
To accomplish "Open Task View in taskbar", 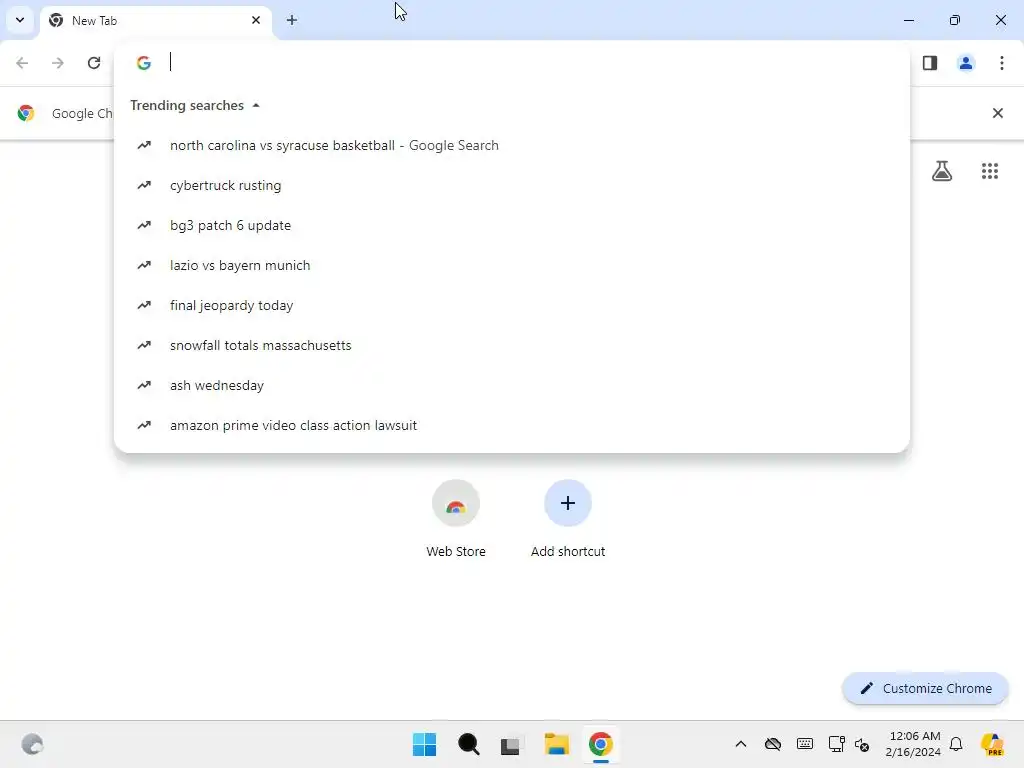I will pyautogui.click(x=511, y=744).
